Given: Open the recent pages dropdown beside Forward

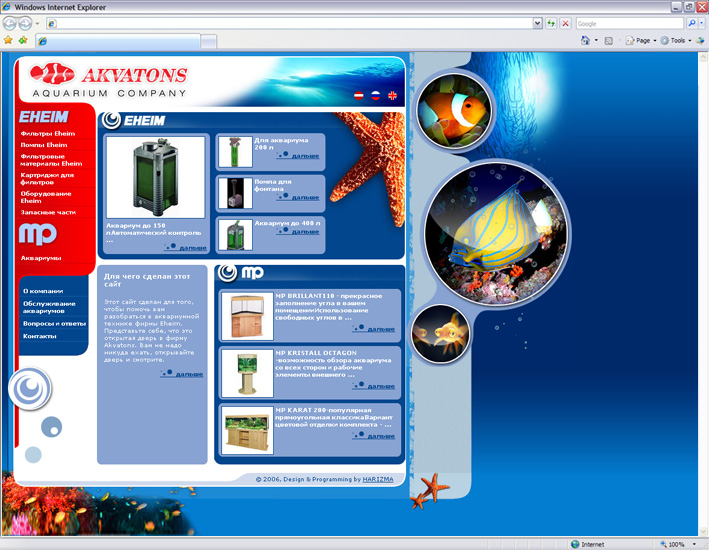Looking at the screenshot, I should coord(38,23).
